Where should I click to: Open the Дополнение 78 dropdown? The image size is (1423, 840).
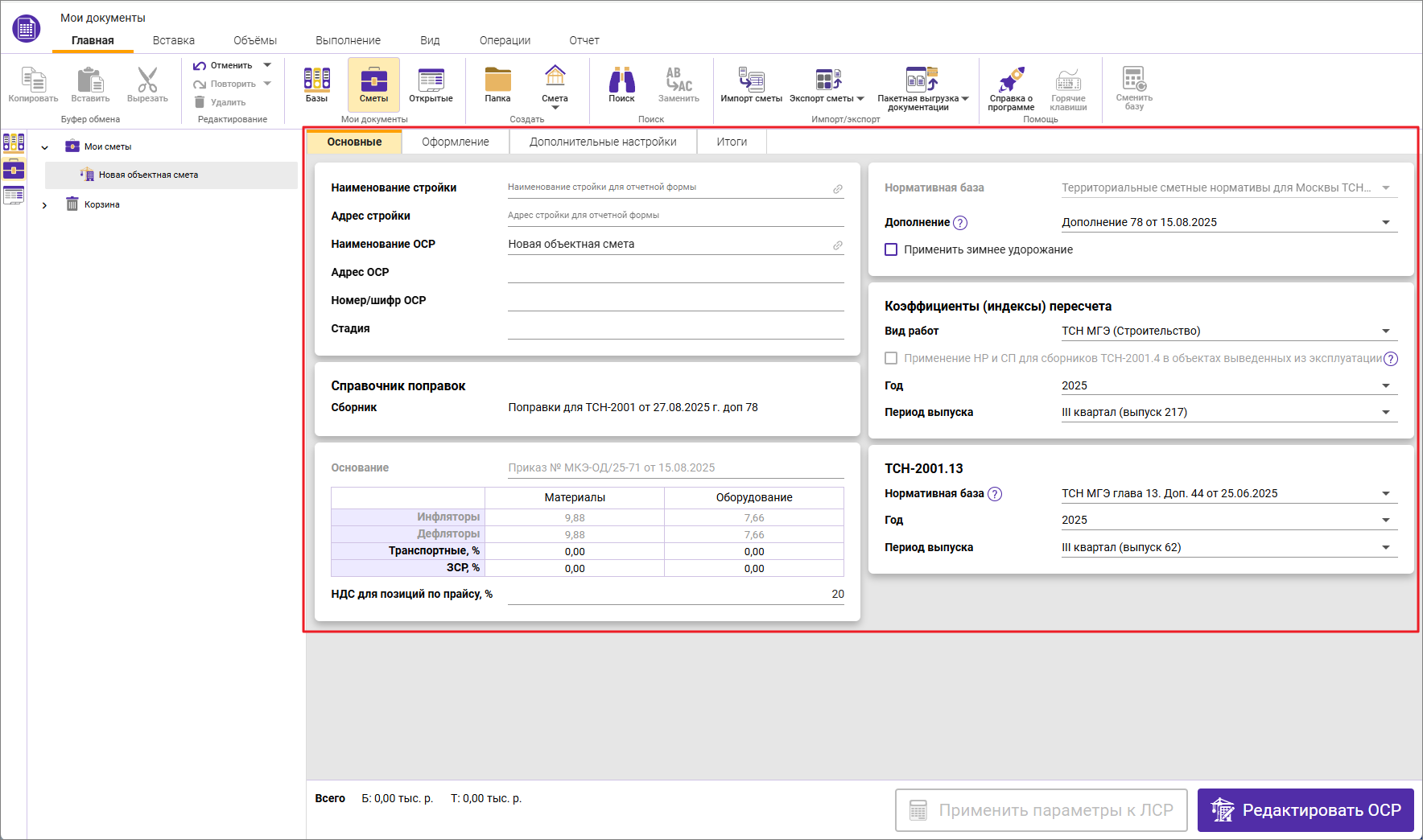(1385, 222)
